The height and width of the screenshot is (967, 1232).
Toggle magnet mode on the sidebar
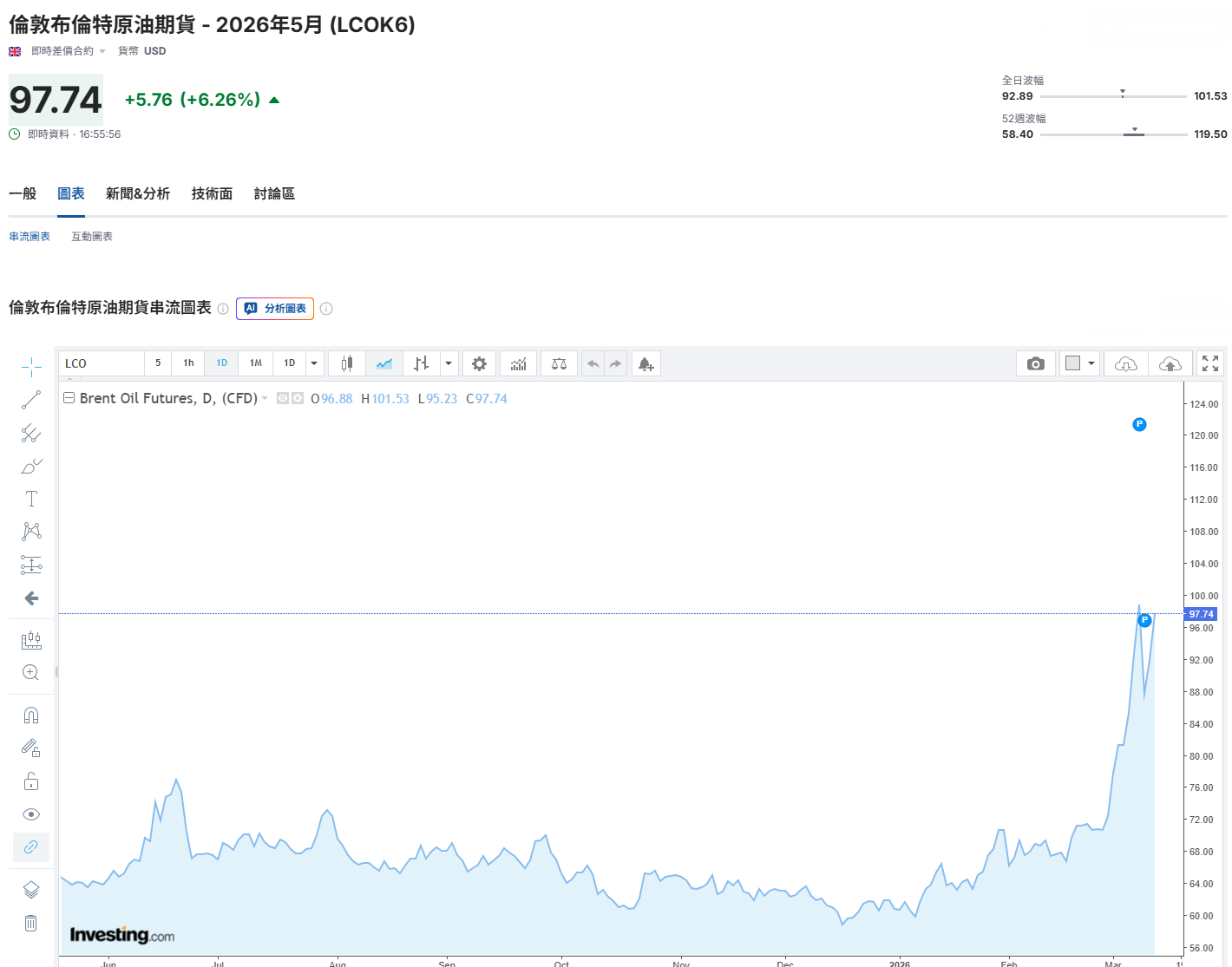(31, 715)
